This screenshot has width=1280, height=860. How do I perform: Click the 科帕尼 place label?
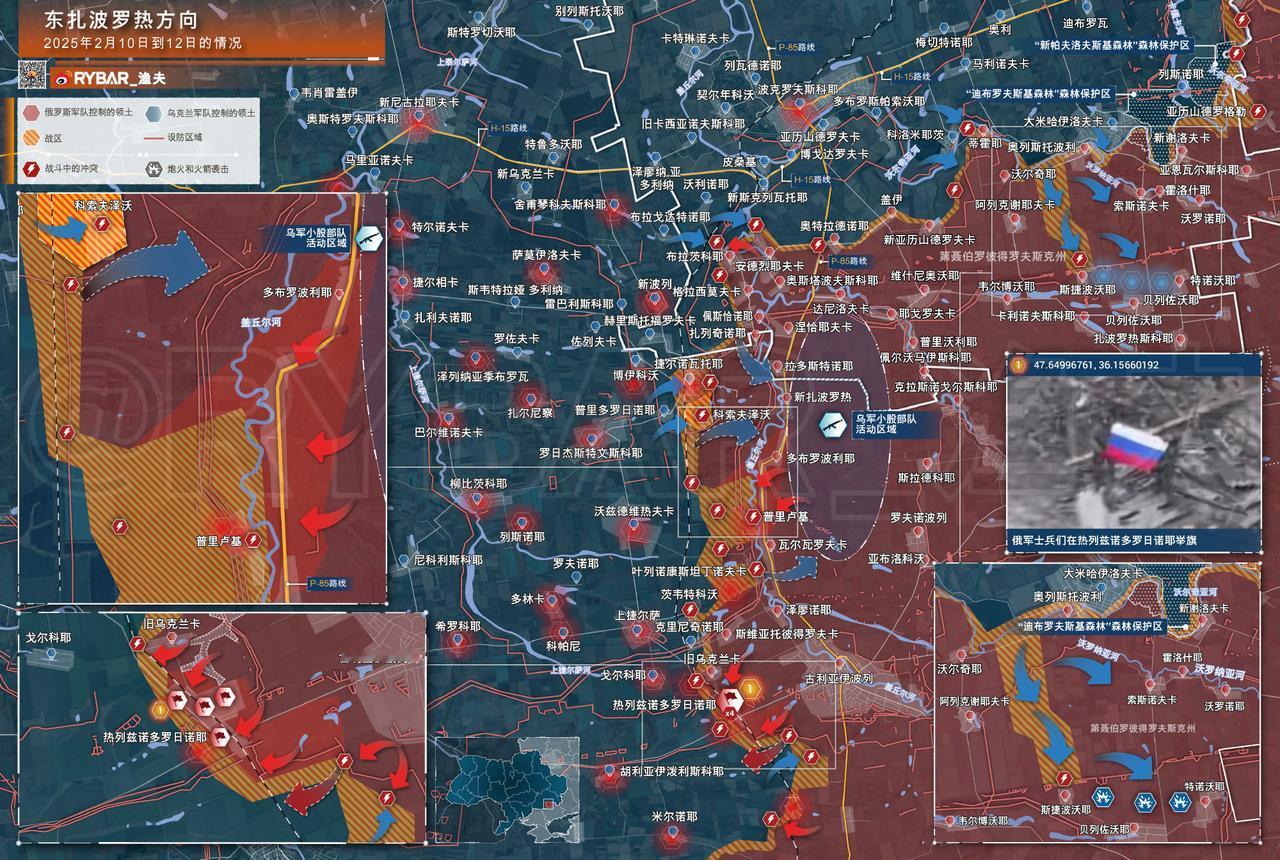click(563, 646)
